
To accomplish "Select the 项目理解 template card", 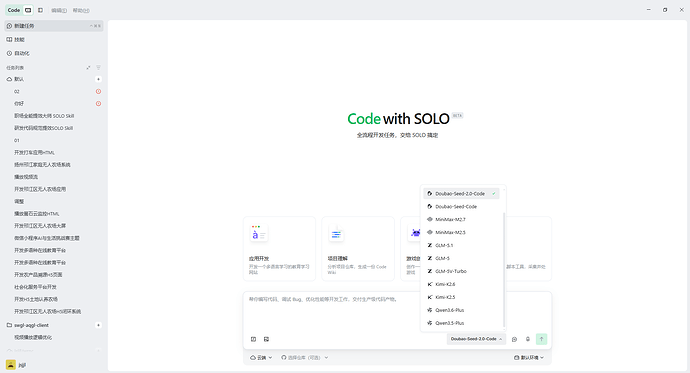I will click(358, 249).
